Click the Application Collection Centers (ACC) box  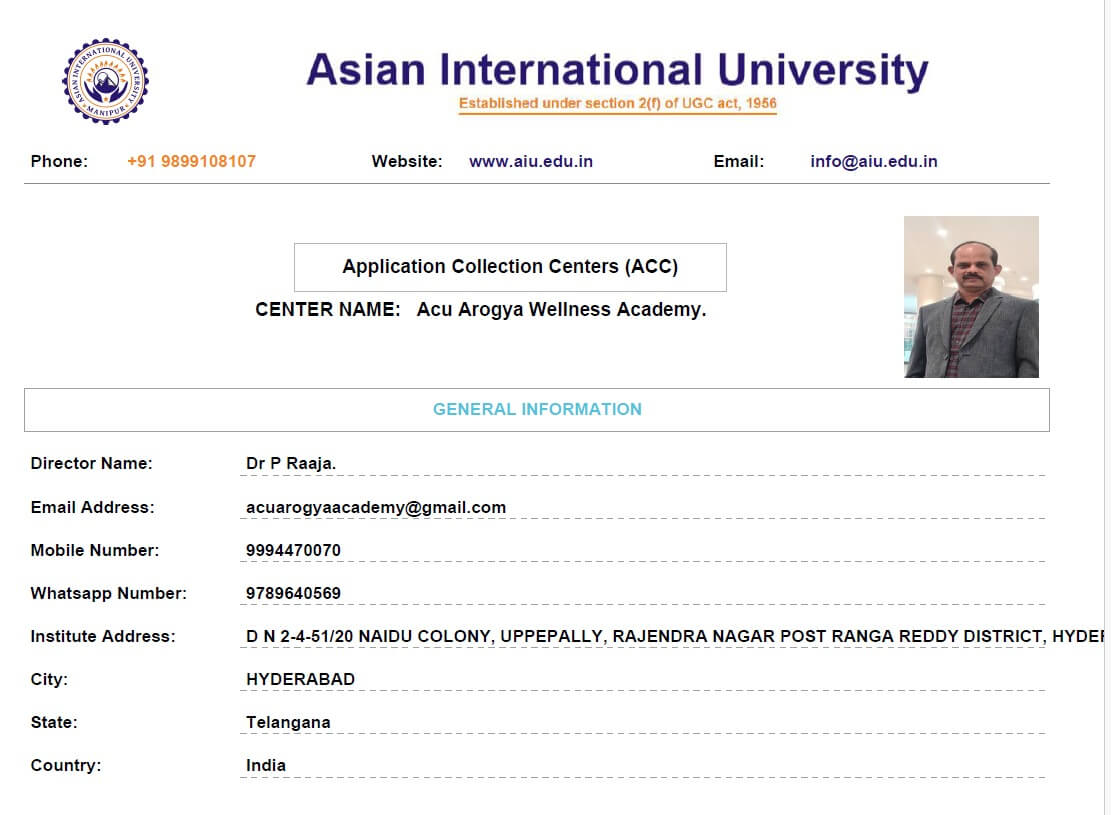[510, 267]
